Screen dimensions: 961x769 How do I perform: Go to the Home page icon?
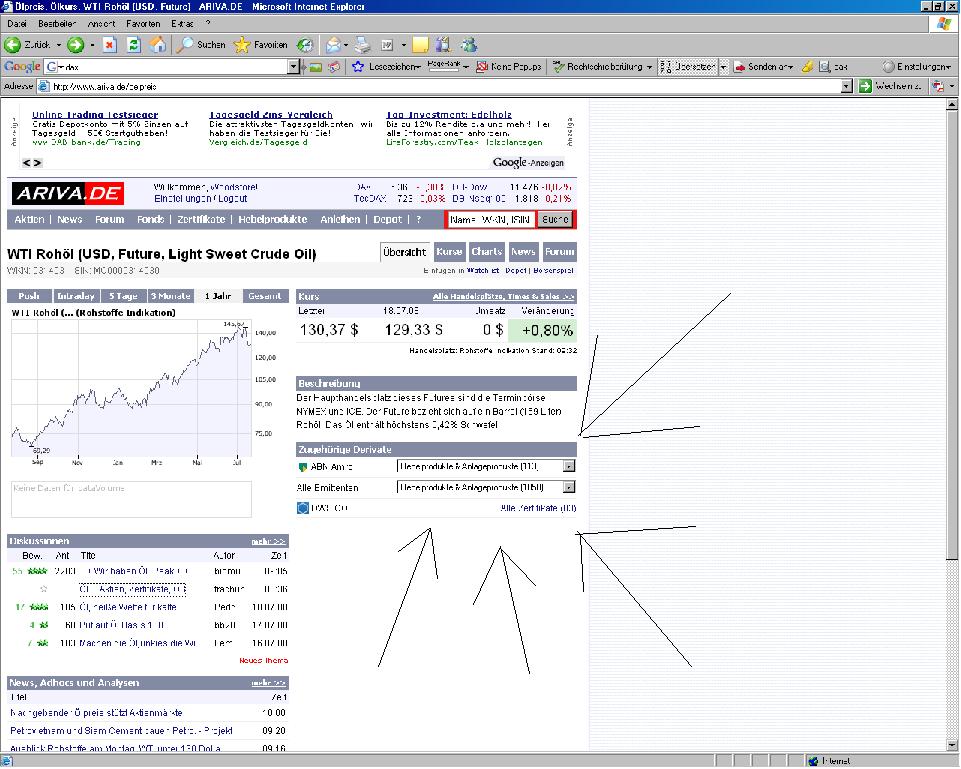tap(158, 45)
